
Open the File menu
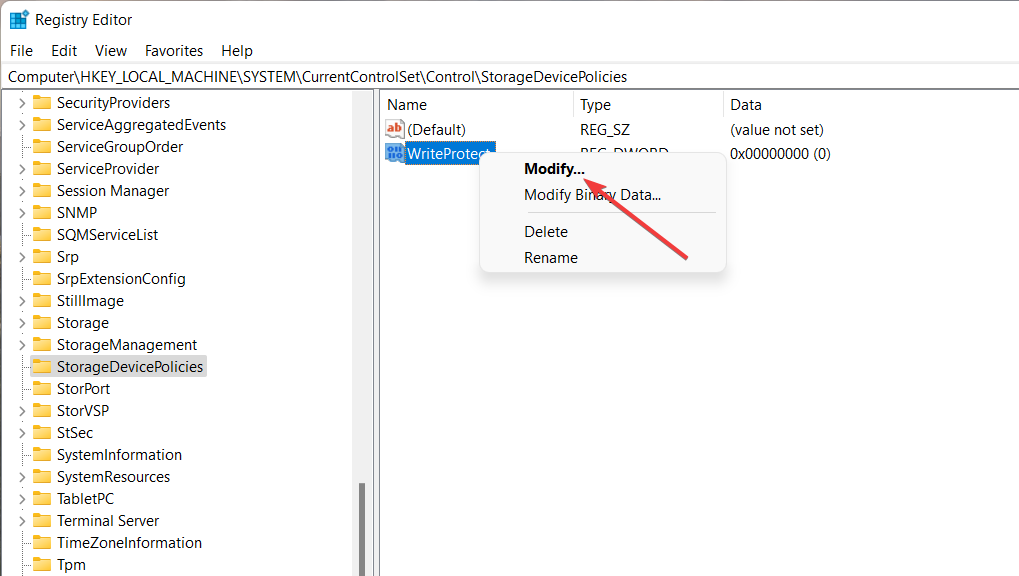[21, 51]
